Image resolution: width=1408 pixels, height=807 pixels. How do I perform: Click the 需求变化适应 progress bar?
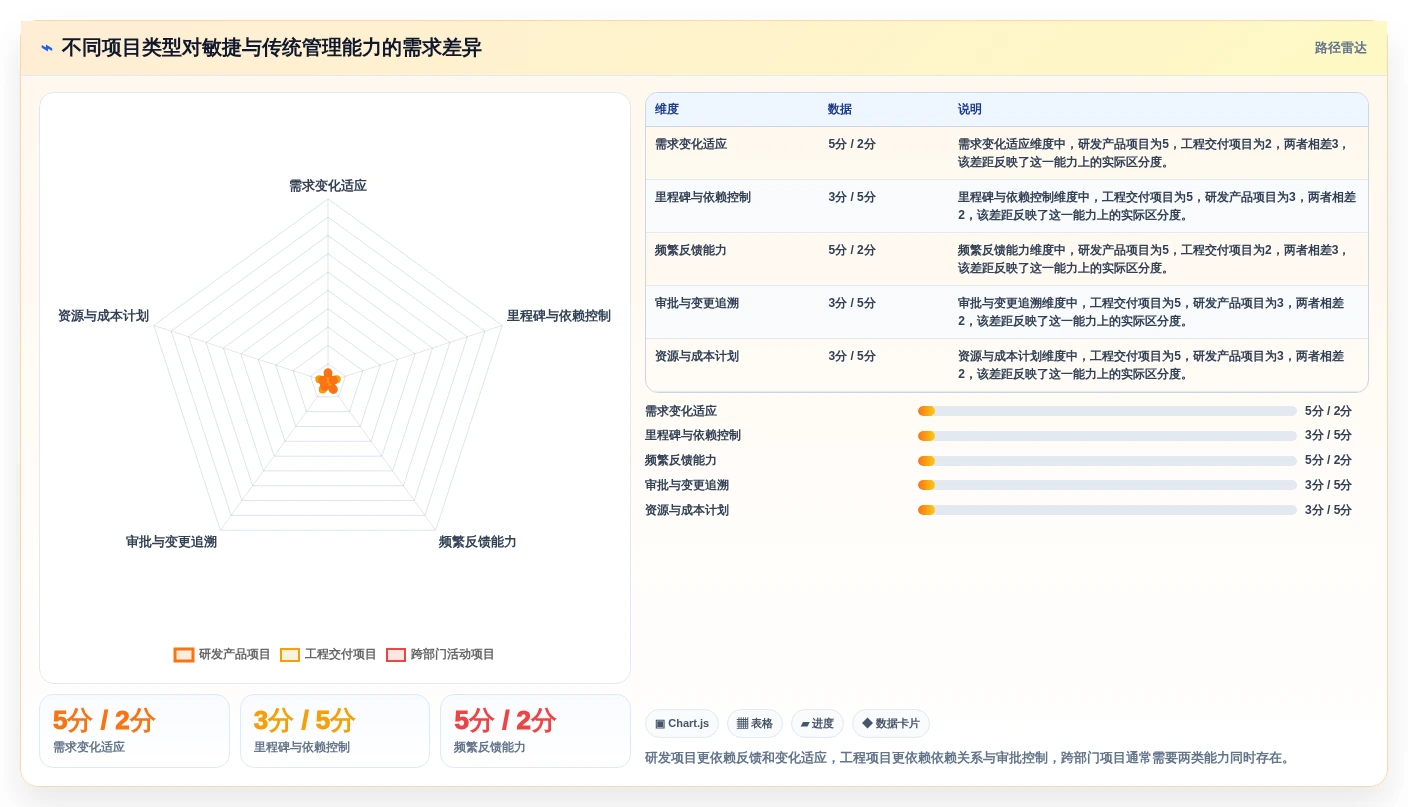pyautogui.click(x=1107, y=411)
